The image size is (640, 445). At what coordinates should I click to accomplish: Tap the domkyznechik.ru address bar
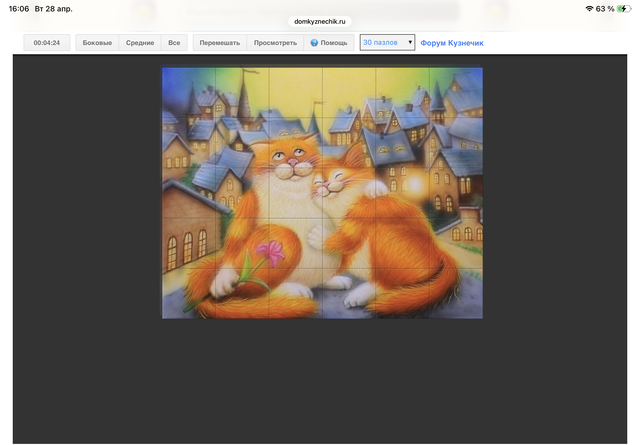(x=320, y=20)
